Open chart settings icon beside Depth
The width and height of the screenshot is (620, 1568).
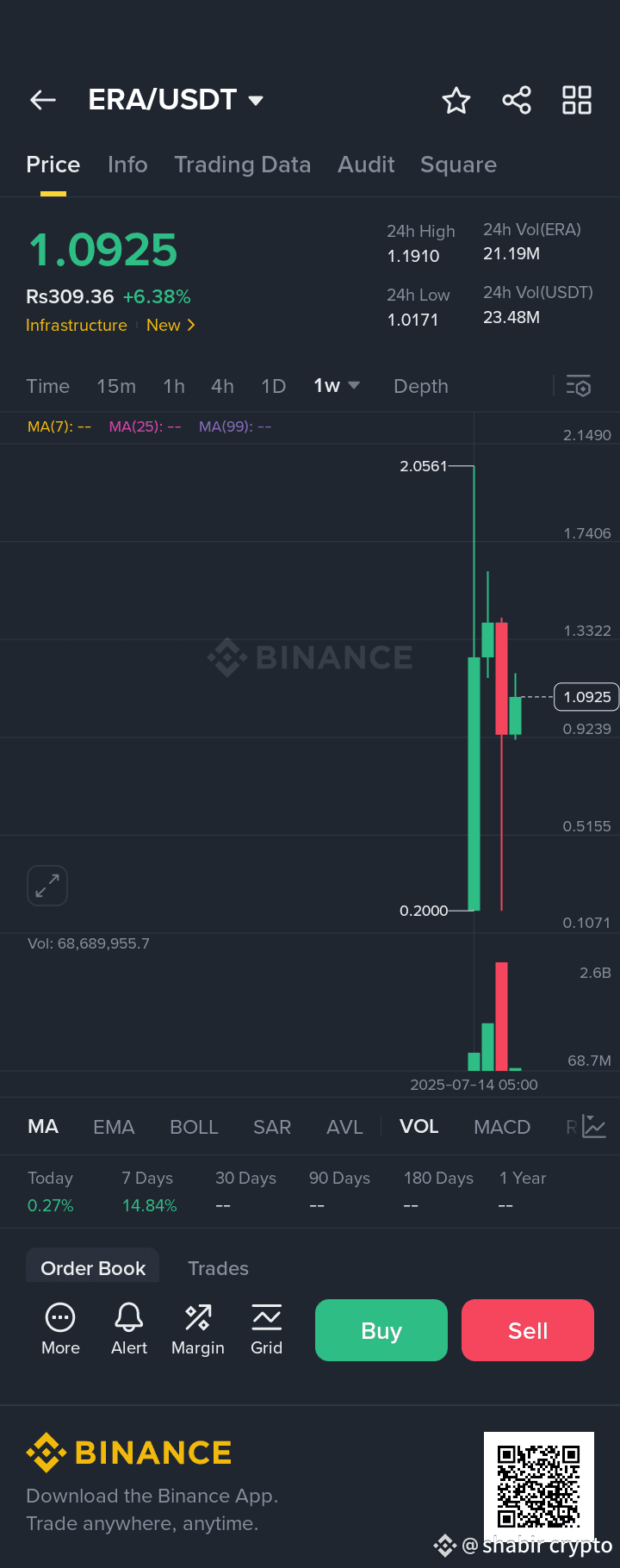point(579,386)
